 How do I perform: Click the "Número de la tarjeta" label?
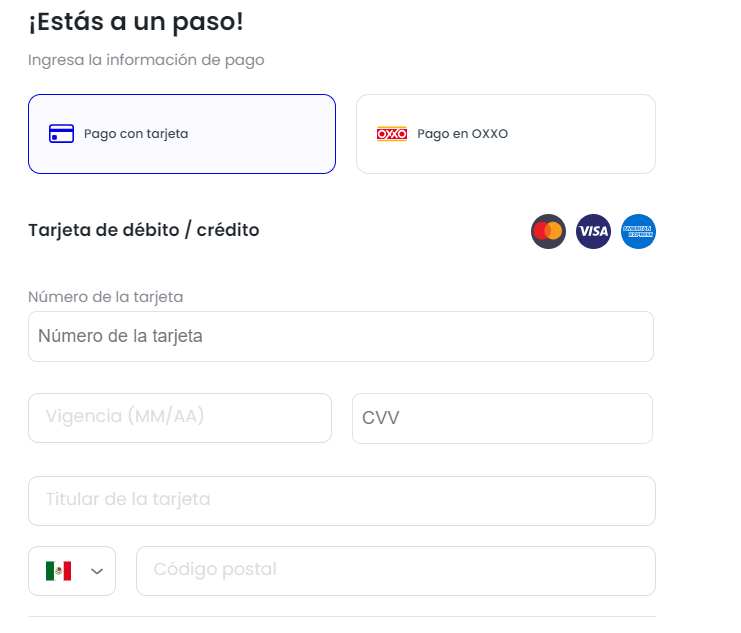tap(105, 297)
